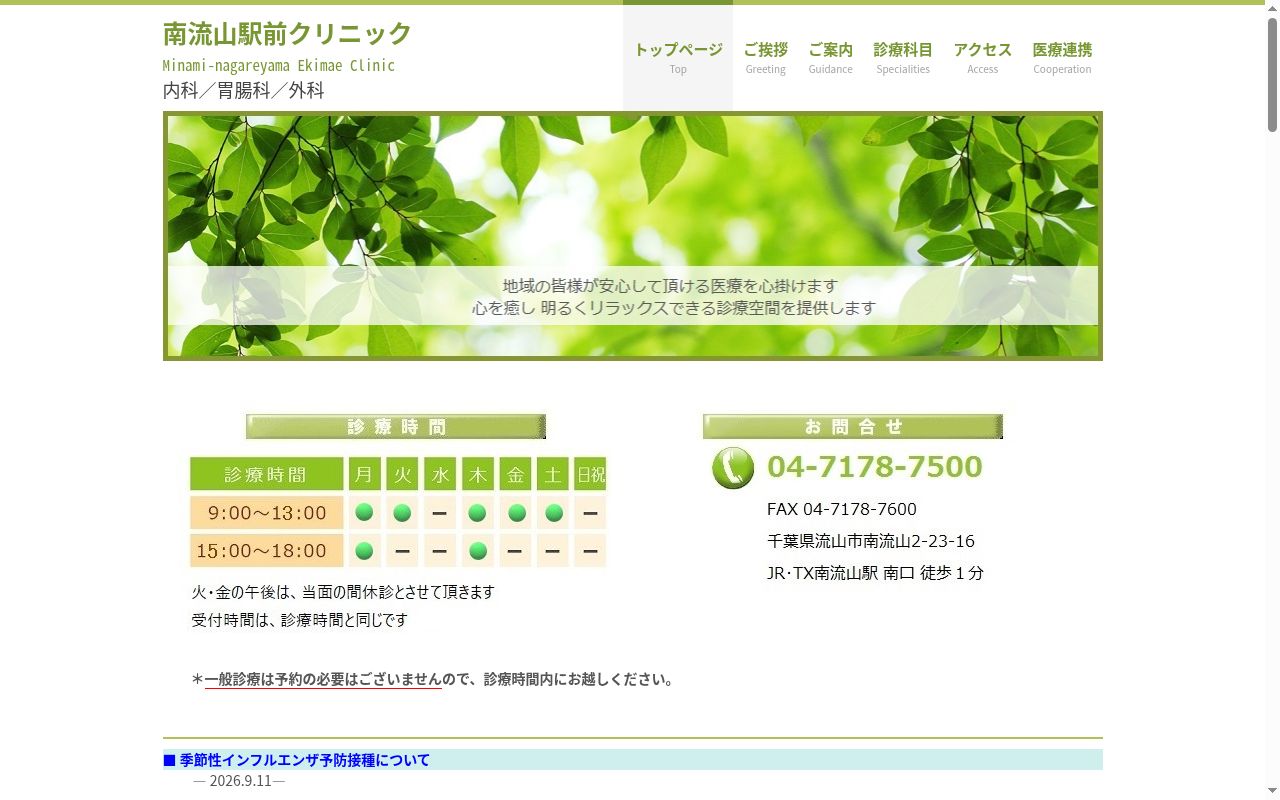Click the 月 morning green availability dot
This screenshot has height=800, width=1280.
click(x=364, y=512)
